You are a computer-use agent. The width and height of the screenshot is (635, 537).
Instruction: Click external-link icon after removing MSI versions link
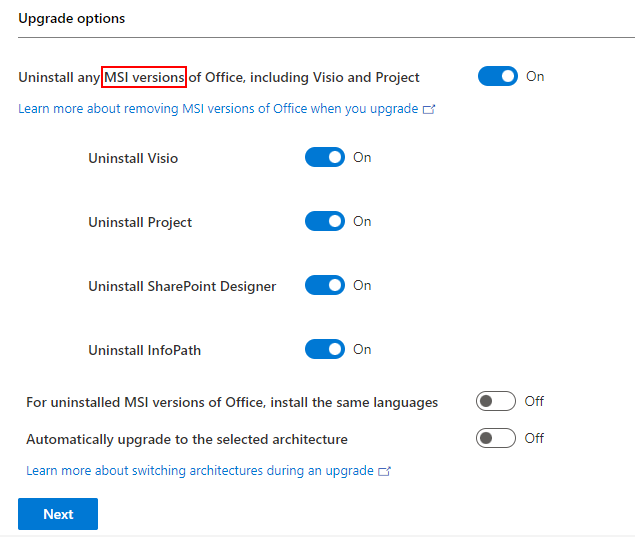coord(430,110)
